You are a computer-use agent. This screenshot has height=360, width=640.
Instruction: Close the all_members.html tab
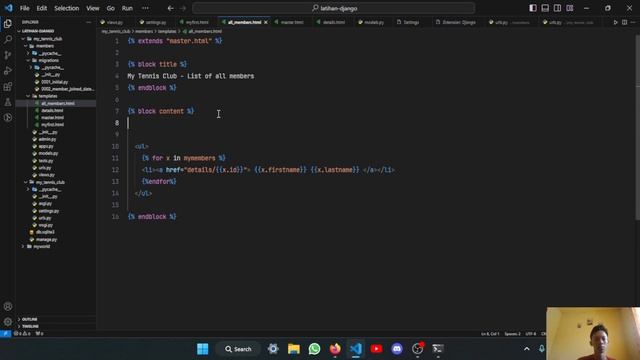pos(266,22)
